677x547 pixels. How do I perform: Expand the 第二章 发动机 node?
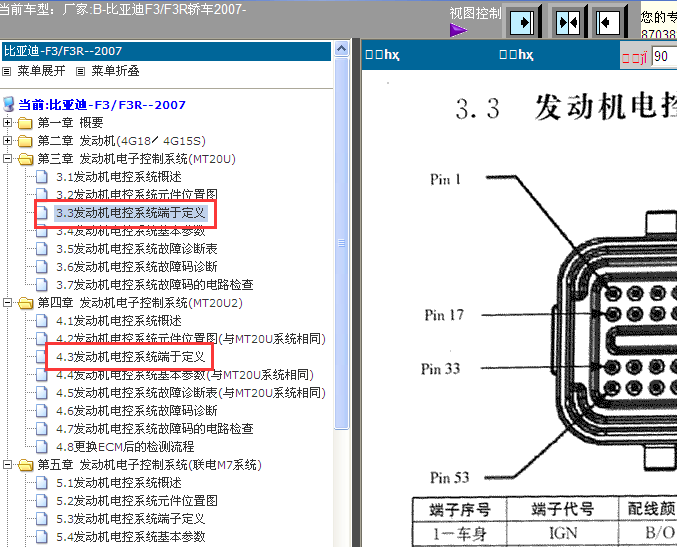(7, 141)
